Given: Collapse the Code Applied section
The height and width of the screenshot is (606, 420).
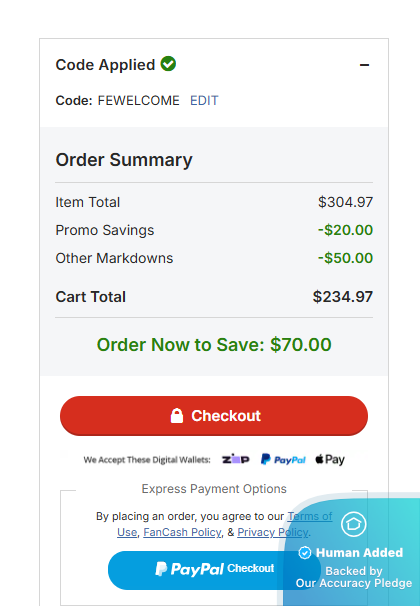Looking at the screenshot, I should point(364,65).
